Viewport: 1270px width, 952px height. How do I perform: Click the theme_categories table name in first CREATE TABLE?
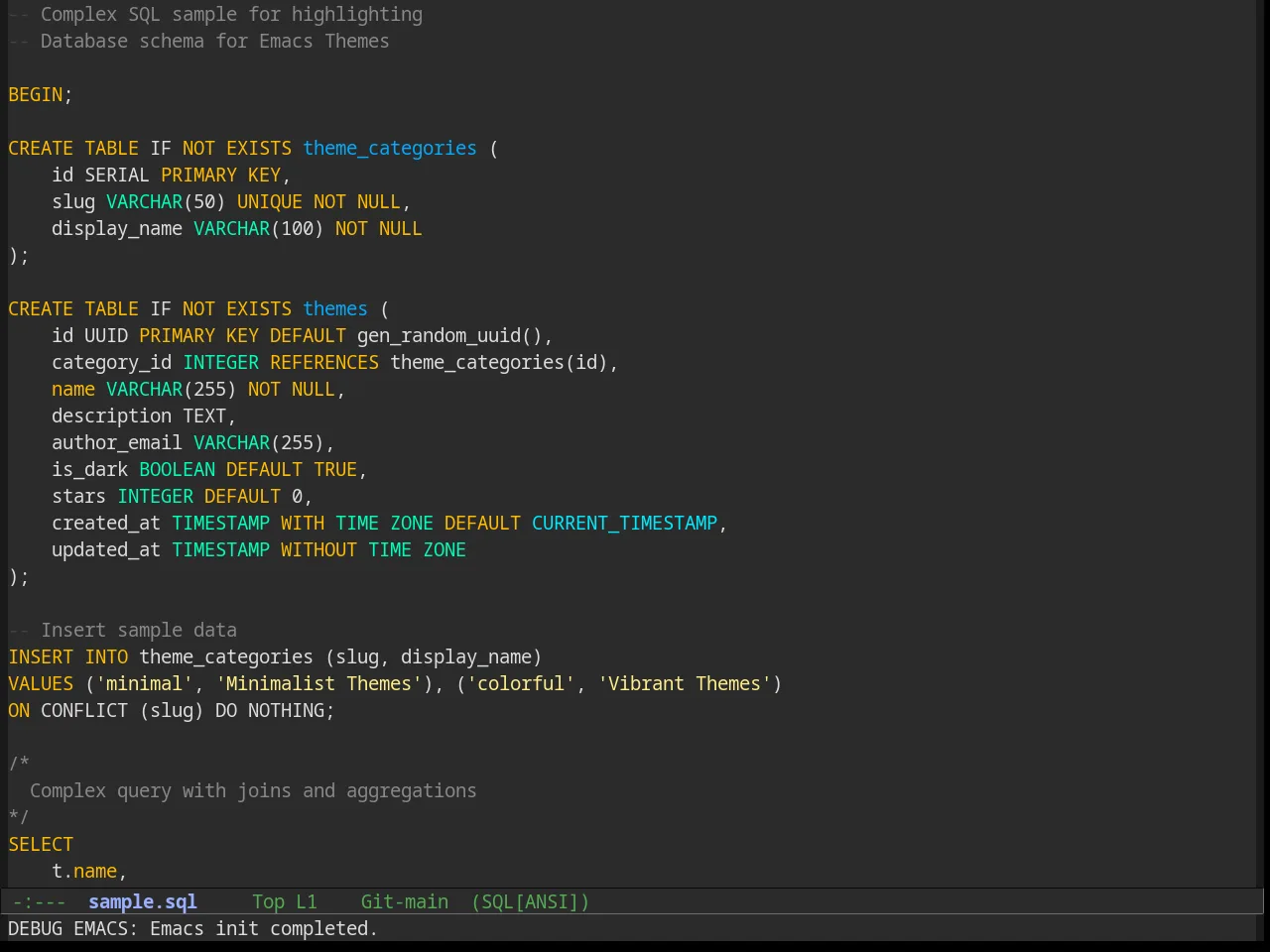tap(390, 148)
